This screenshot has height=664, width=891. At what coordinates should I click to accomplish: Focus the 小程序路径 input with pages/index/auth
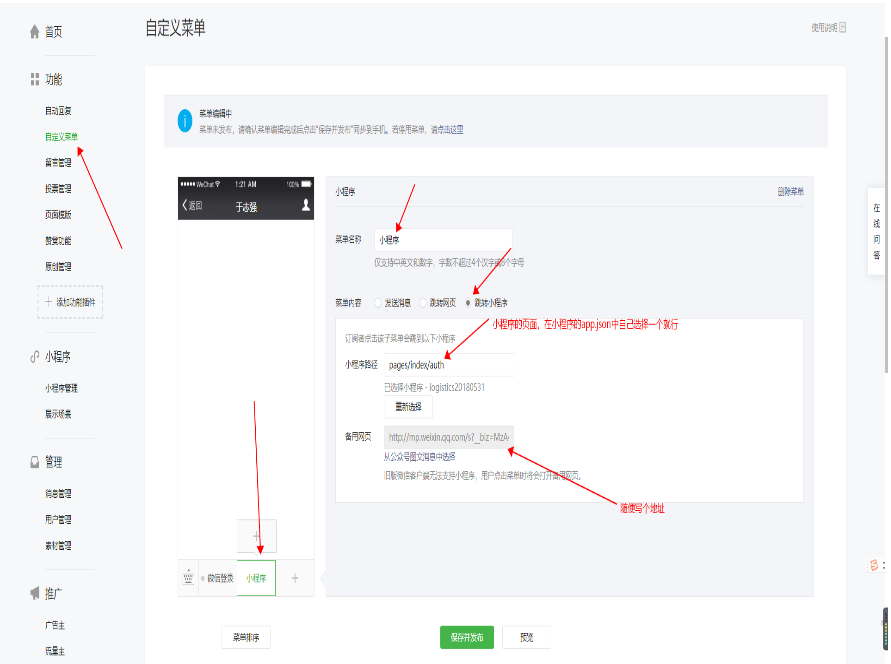[449, 365]
